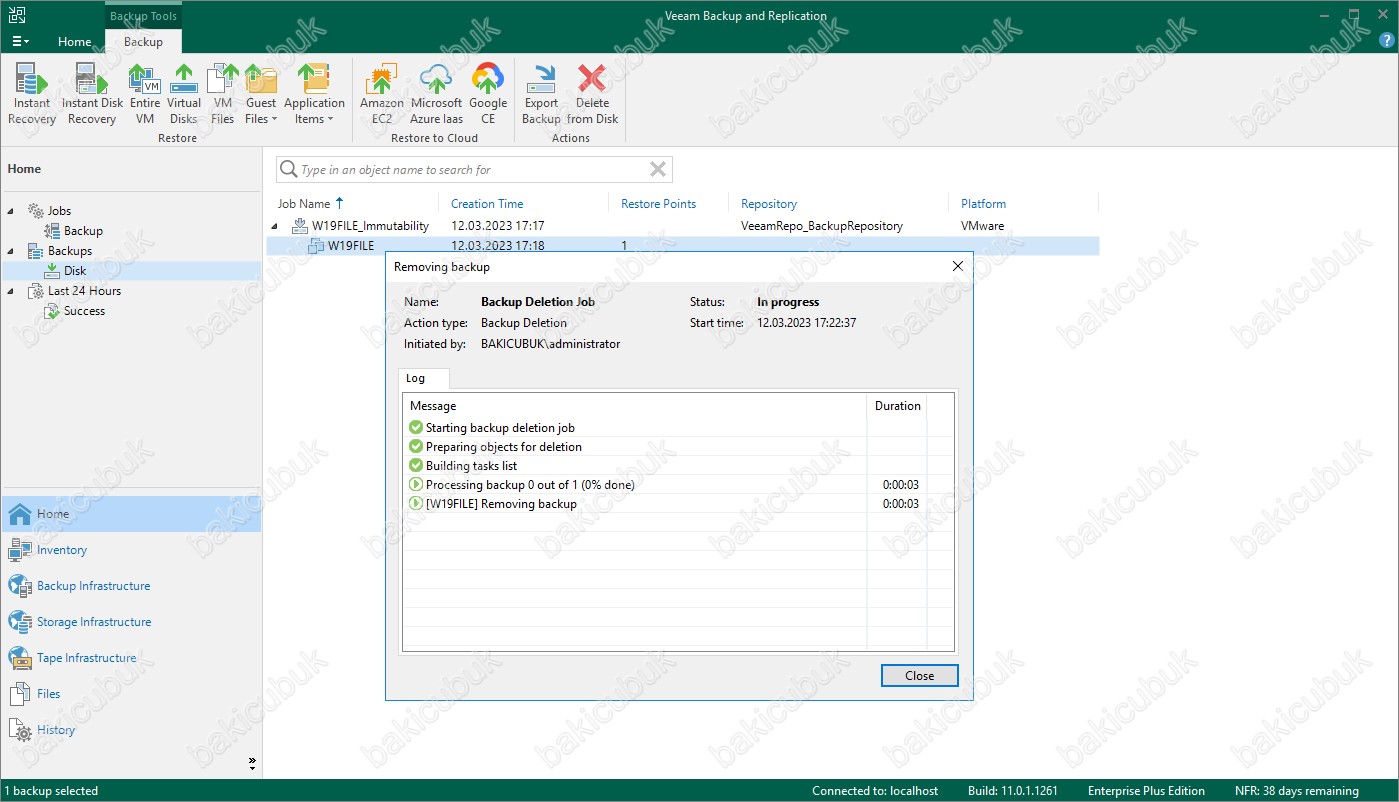Click Backup Tools contextual tab label
The width and height of the screenshot is (1399, 802).
click(x=143, y=16)
